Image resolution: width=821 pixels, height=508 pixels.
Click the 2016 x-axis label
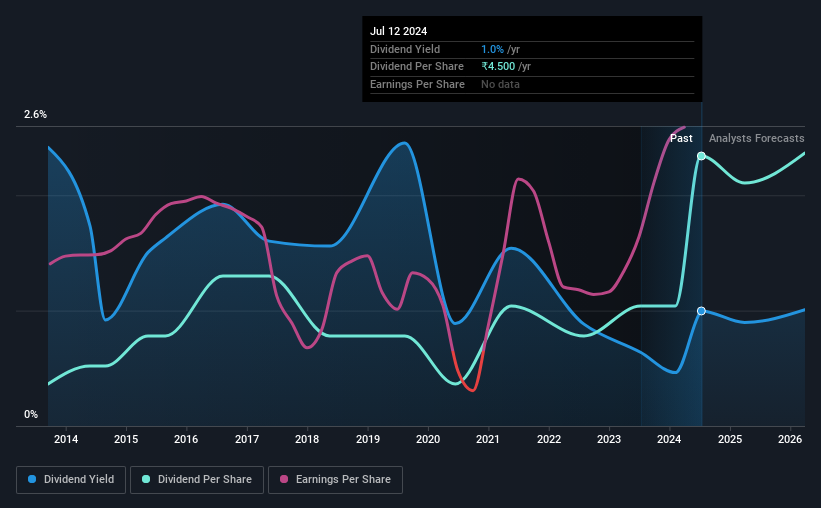pyautogui.click(x=186, y=439)
